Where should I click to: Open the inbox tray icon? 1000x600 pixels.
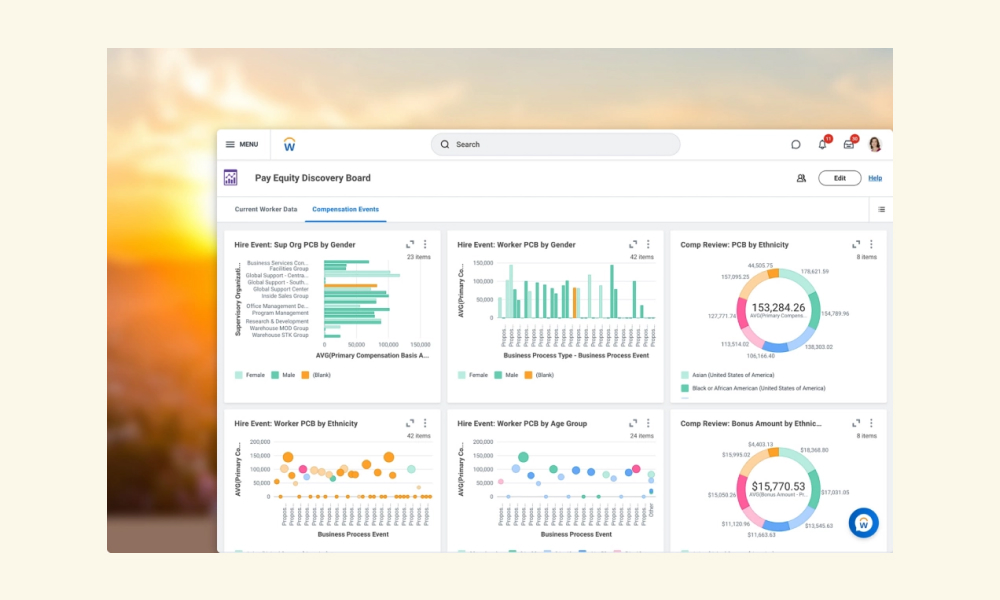click(x=849, y=145)
